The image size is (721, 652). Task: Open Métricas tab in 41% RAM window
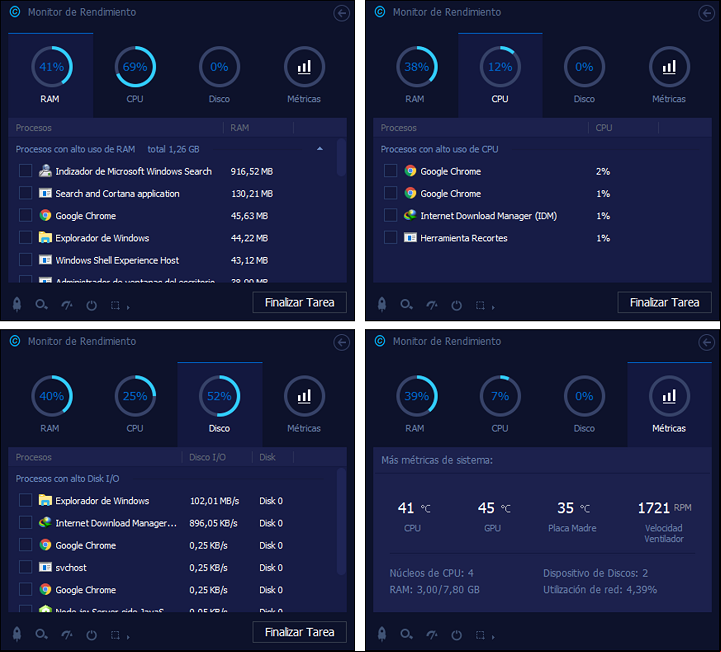[304, 75]
